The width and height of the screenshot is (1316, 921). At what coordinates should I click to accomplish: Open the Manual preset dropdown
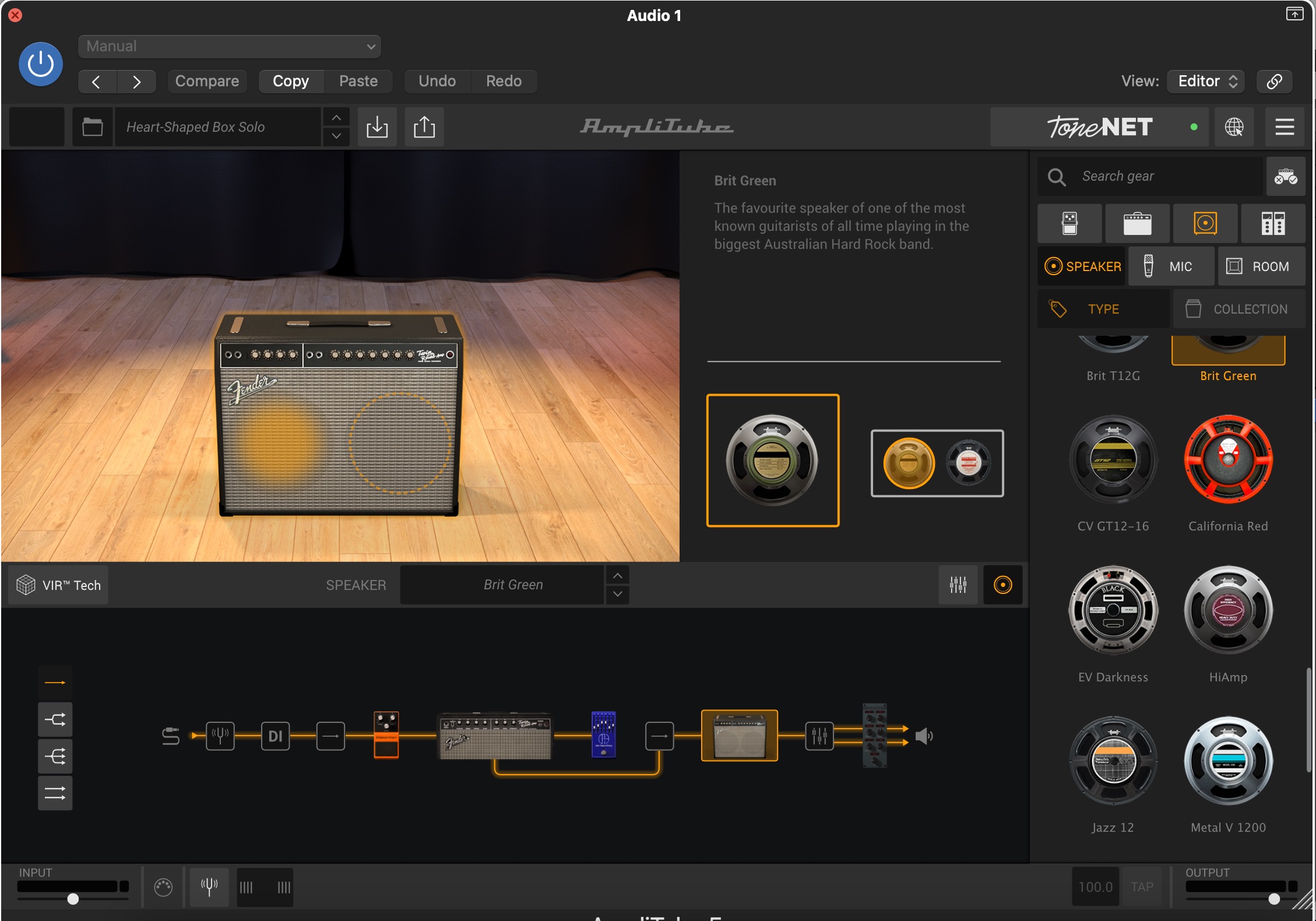point(230,47)
